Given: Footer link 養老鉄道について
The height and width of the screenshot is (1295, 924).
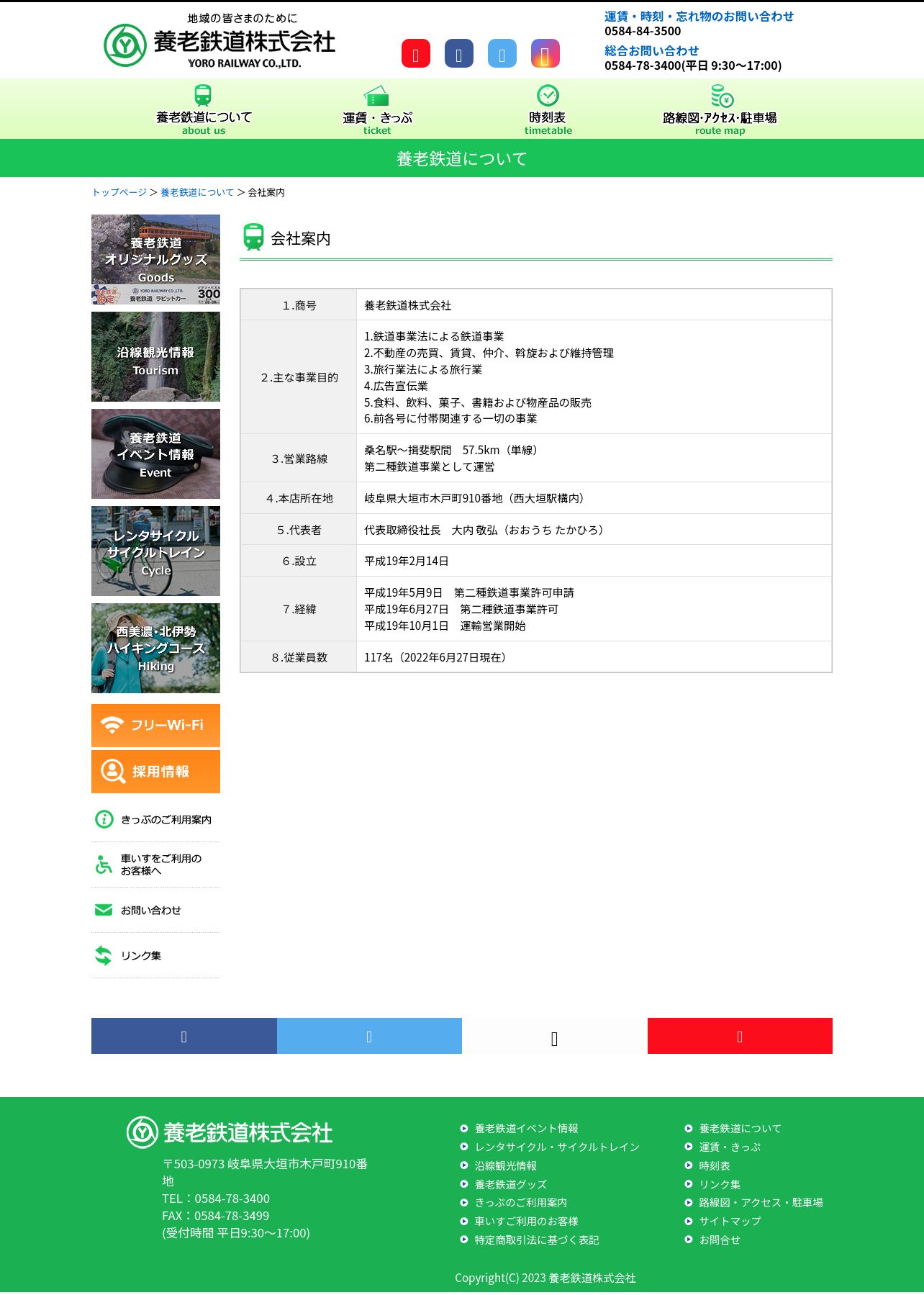Looking at the screenshot, I should click(x=740, y=1129).
